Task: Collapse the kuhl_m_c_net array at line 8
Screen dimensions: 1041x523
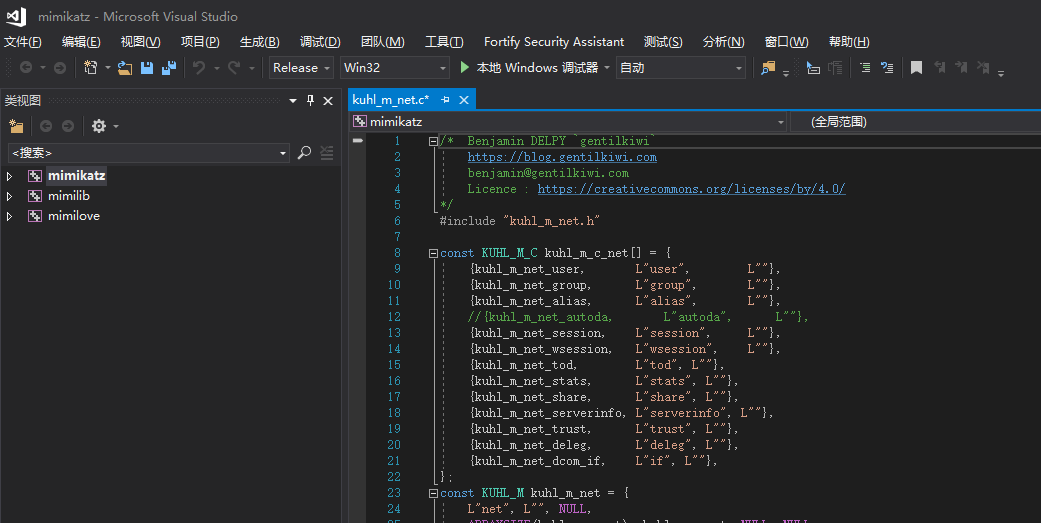Action: click(x=433, y=253)
